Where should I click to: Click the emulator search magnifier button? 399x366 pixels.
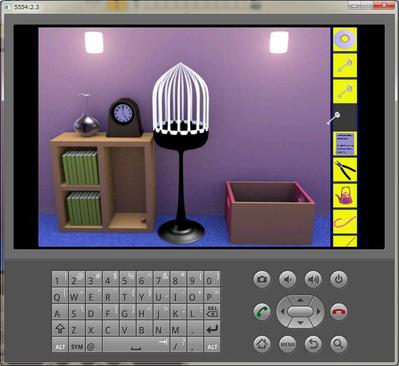[339, 344]
